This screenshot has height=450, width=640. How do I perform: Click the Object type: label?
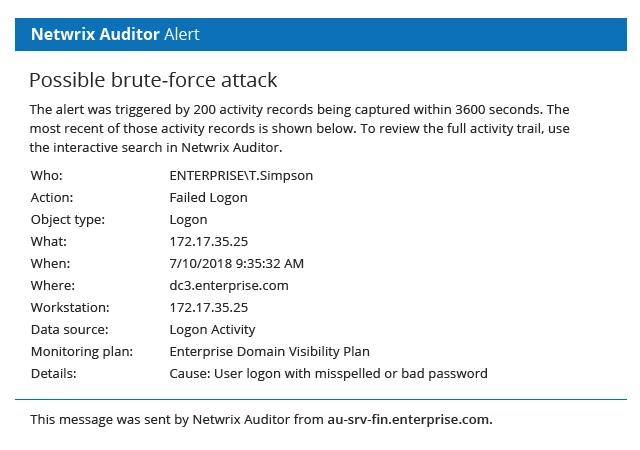pos(68,220)
